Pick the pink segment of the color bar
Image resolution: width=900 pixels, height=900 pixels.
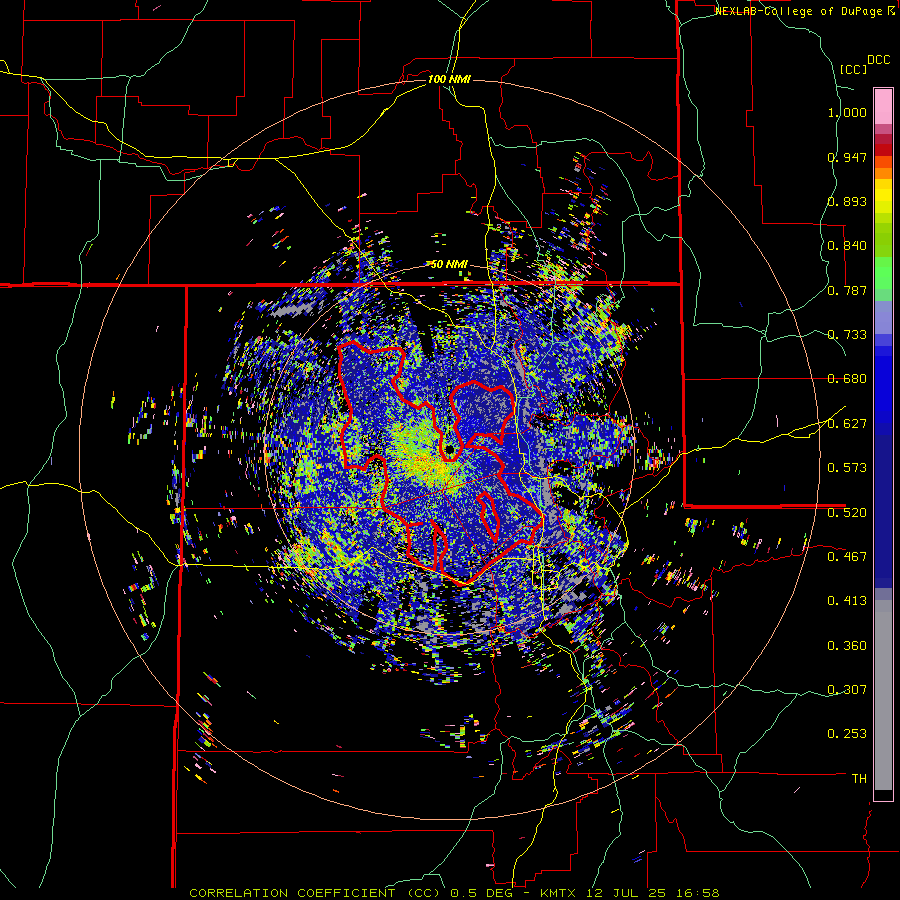883,106
